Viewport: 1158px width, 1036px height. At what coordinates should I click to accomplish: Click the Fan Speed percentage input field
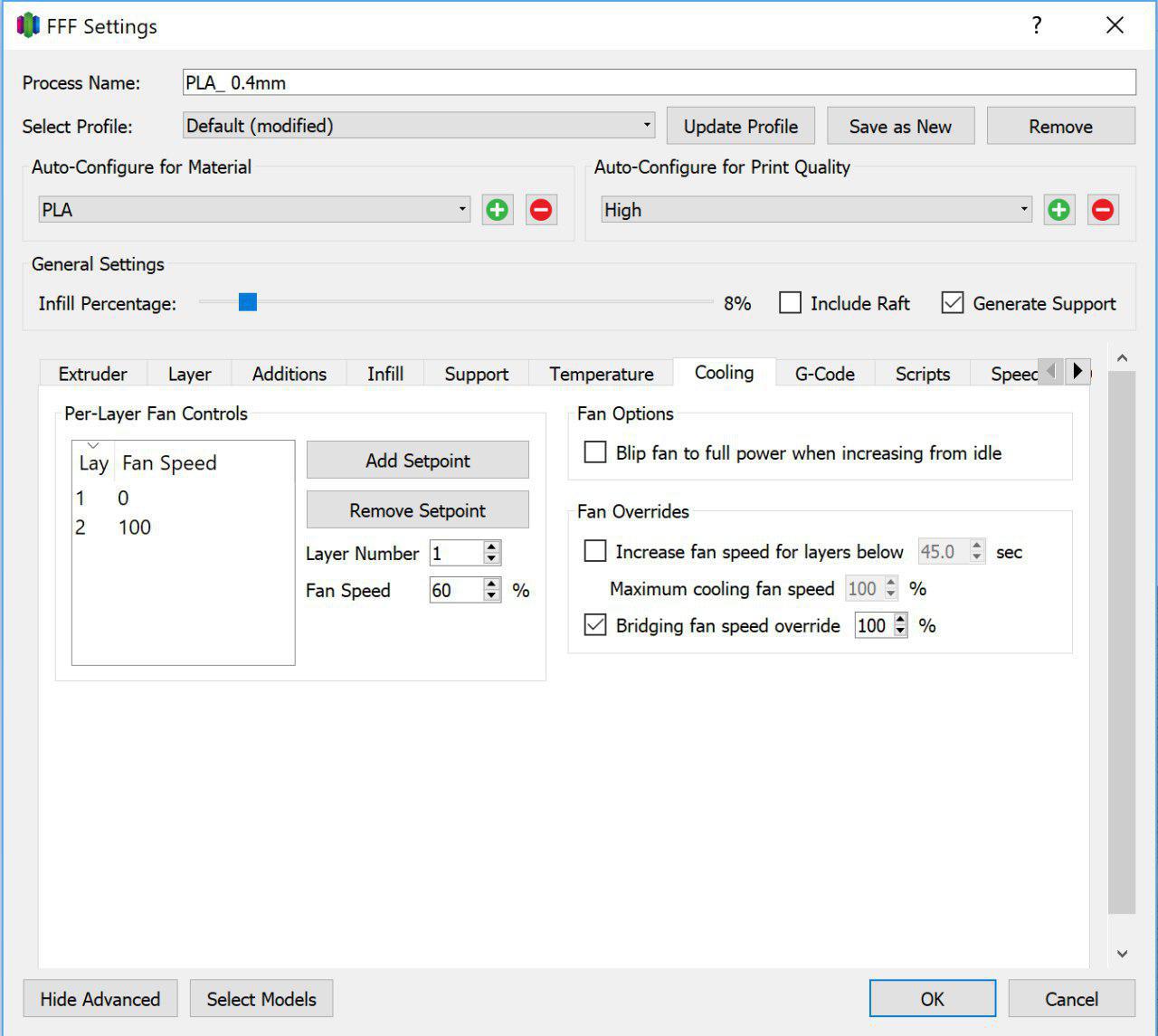pos(457,590)
